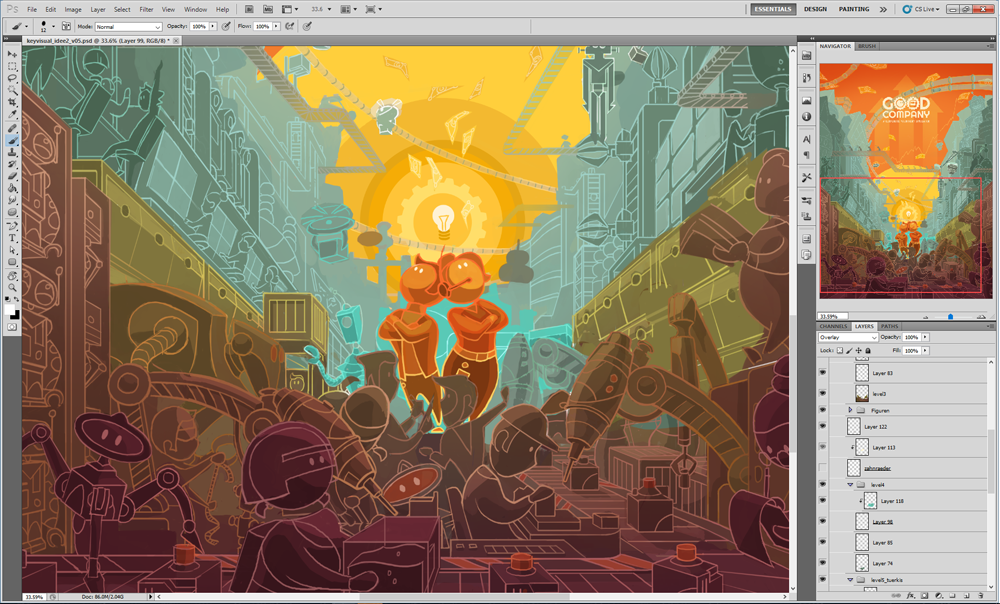
Task: Open the Window menu
Action: 195,10
